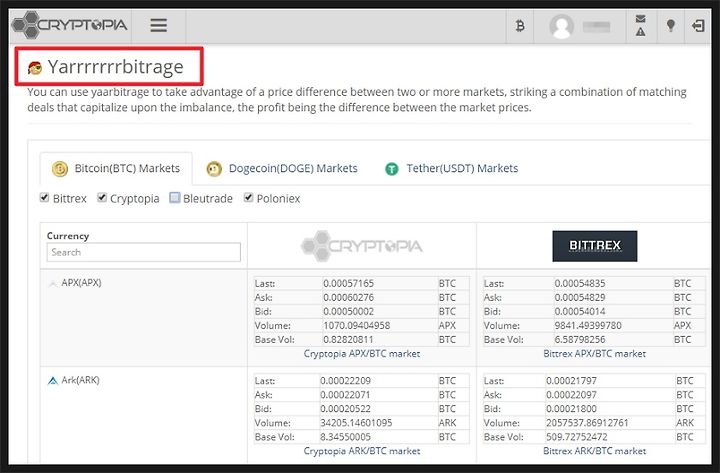Click Cryptopia ARK last price 0.00022209
This screenshot has width=720, height=473.
tap(345, 381)
